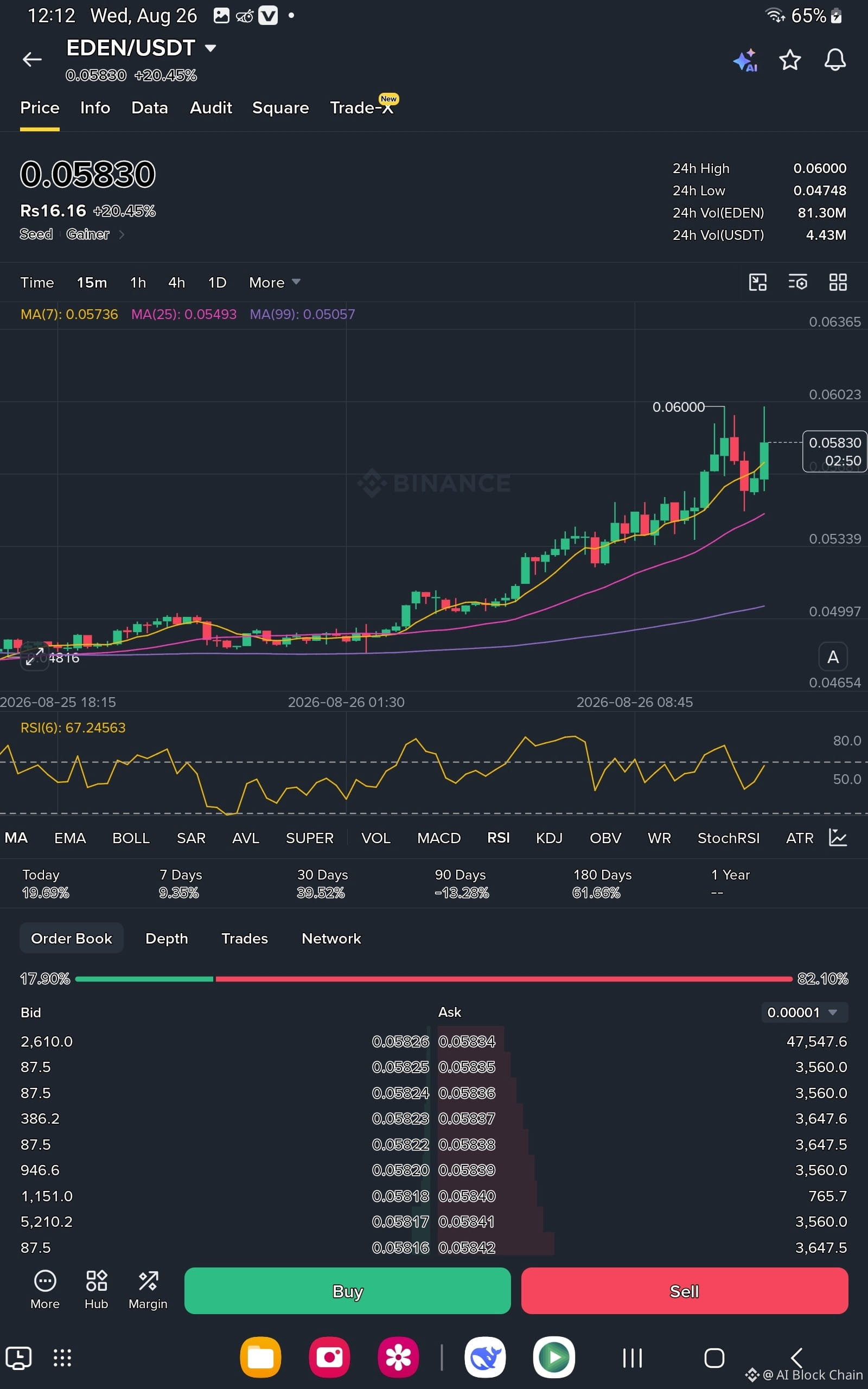Toggle auto scale 'A' button on chart
This screenshot has height=1389, width=868.
click(833, 657)
